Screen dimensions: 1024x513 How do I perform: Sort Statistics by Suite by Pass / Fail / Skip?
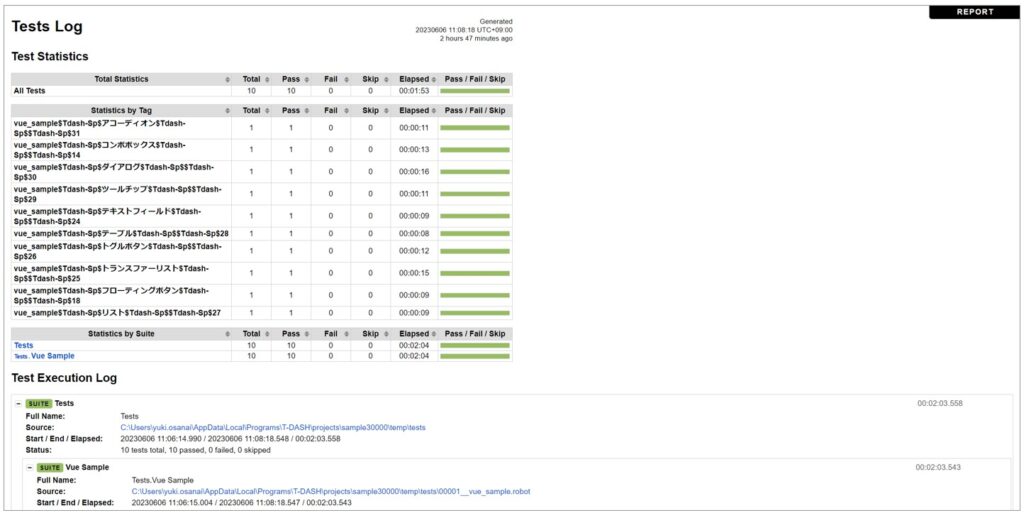tap(475, 334)
